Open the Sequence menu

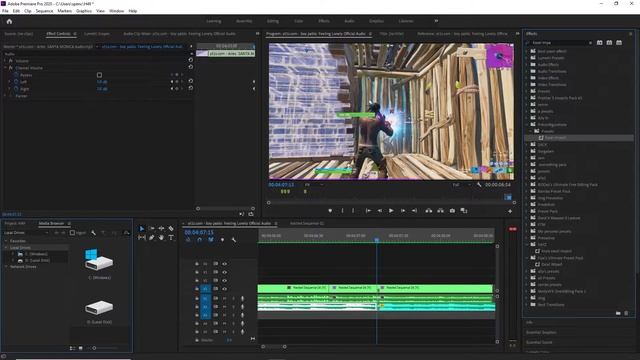(x=44, y=11)
